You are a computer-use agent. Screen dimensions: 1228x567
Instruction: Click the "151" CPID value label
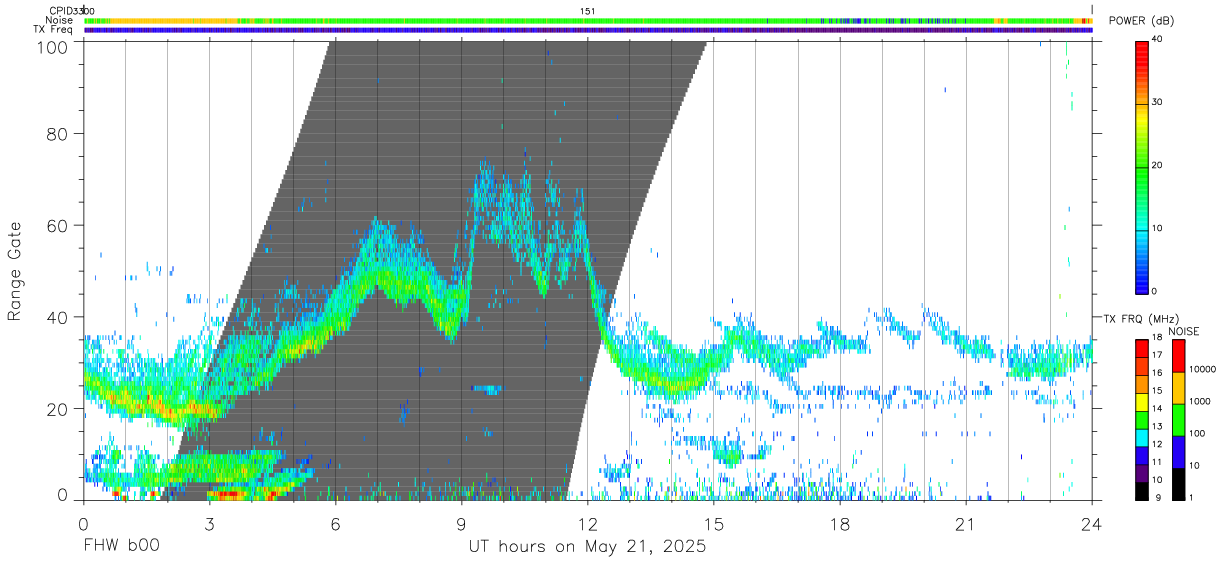coord(588,11)
